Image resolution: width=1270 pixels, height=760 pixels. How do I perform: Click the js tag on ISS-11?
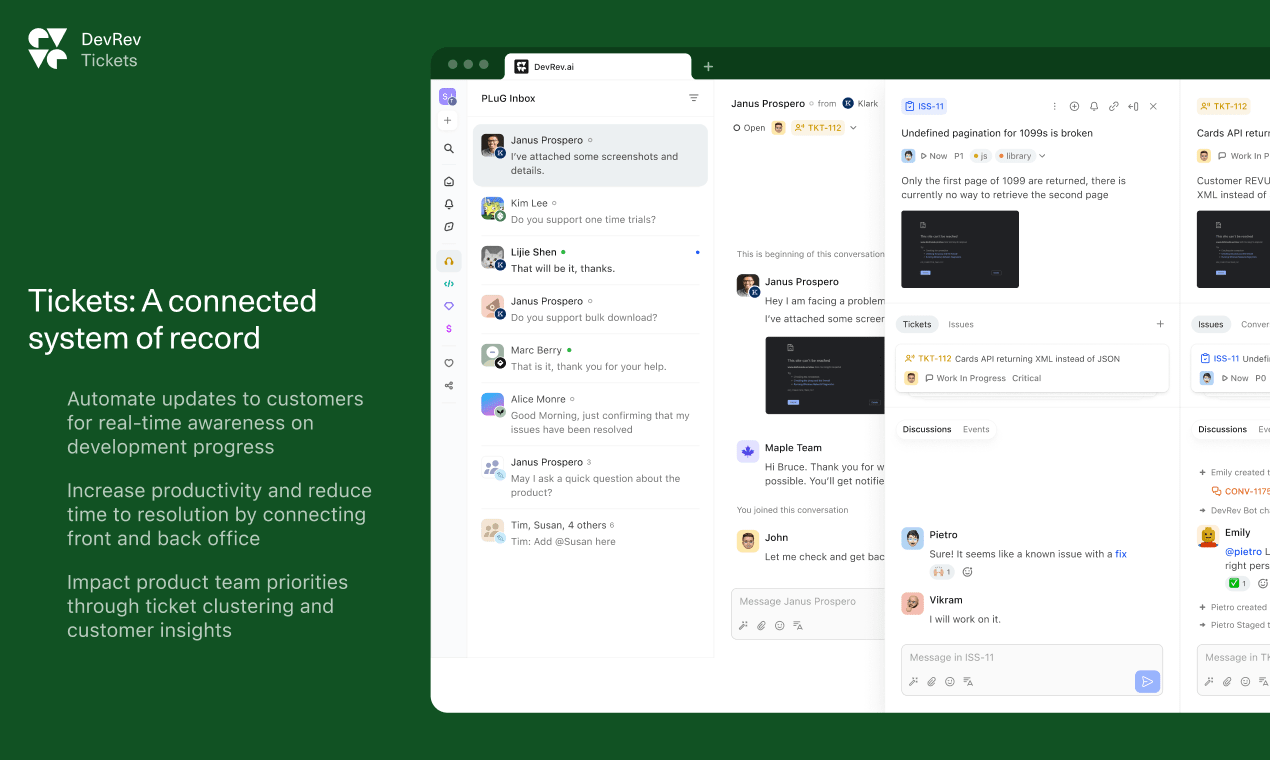(980, 156)
